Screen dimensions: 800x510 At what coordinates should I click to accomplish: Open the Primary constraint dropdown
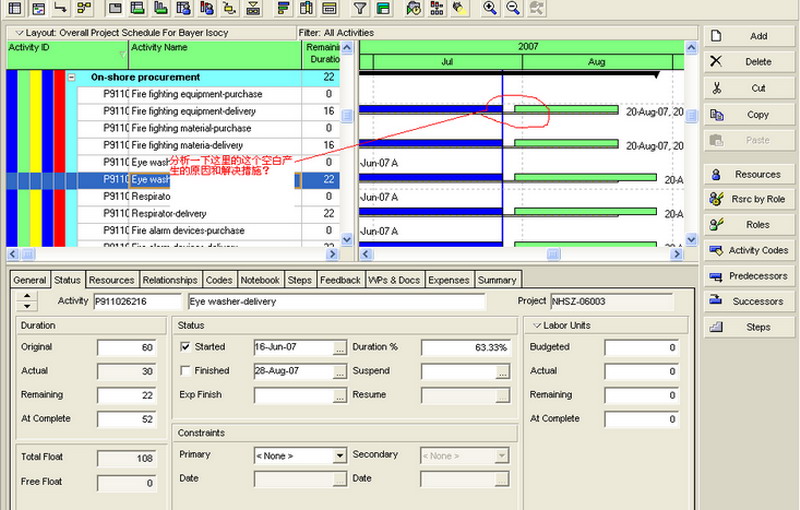[340, 455]
